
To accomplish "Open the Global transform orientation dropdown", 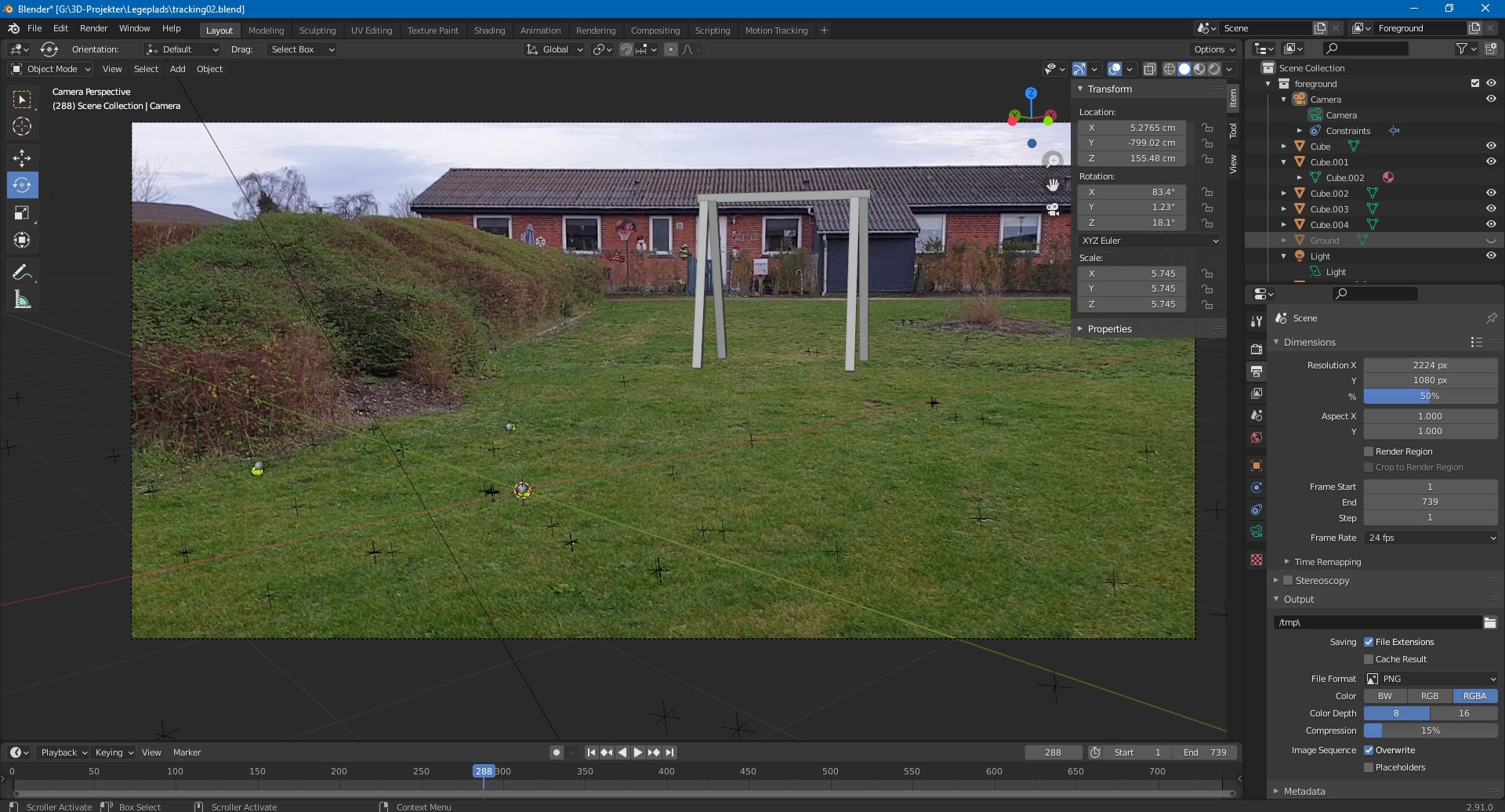I will click(554, 49).
